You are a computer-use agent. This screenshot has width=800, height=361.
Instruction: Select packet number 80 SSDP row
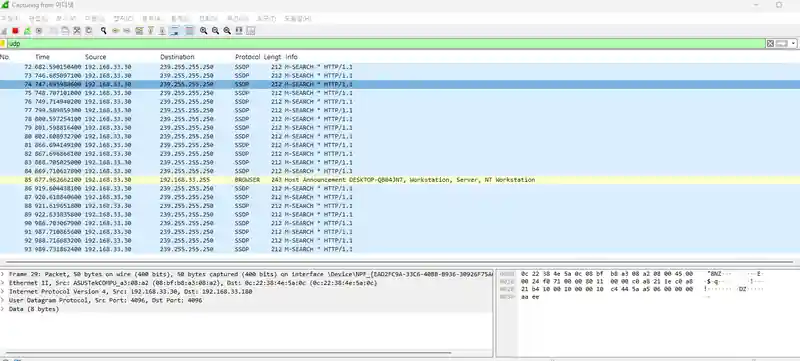[x=400, y=136]
